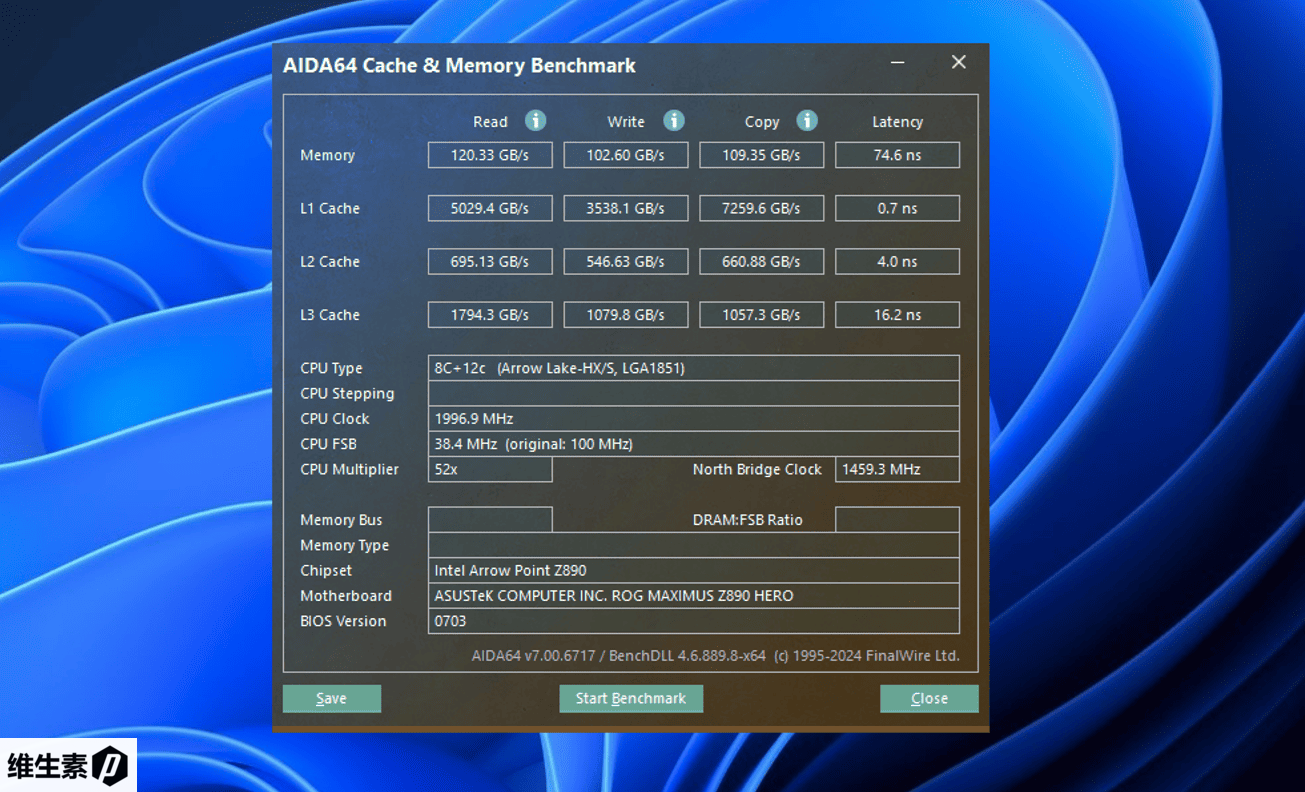Click the info icon beside Copy

point(807,121)
